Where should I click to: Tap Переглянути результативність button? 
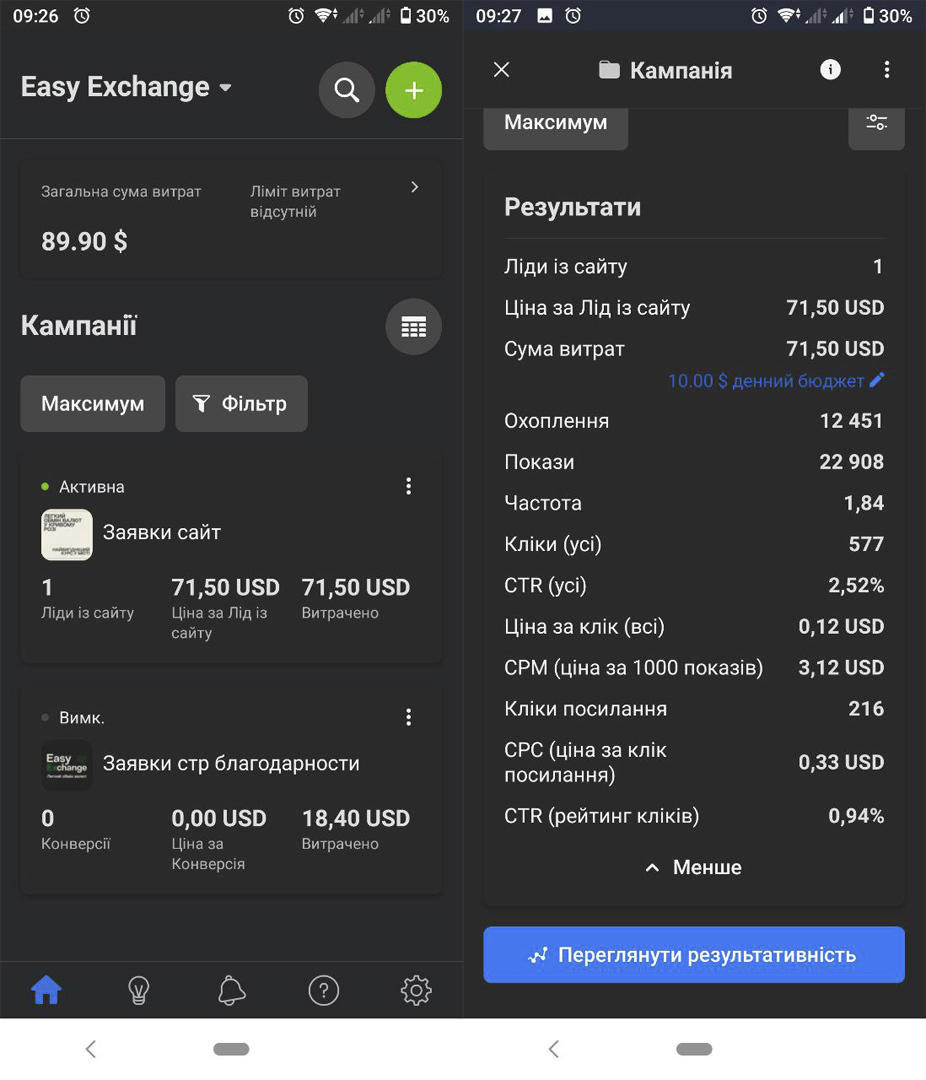pyautogui.click(x=694, y=955)
